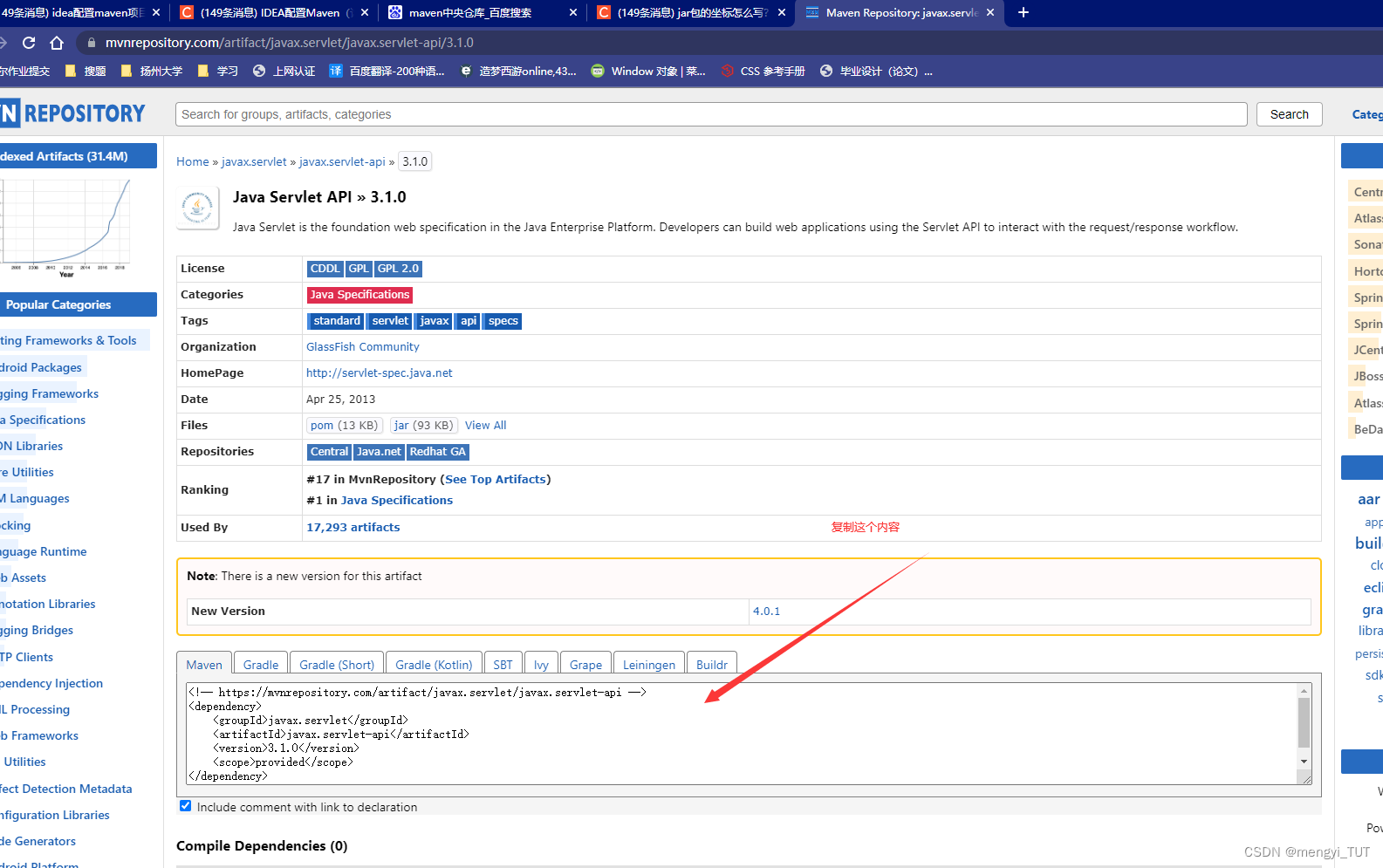Open the 'Window 对象' bookmark

(x=648, y=72)
